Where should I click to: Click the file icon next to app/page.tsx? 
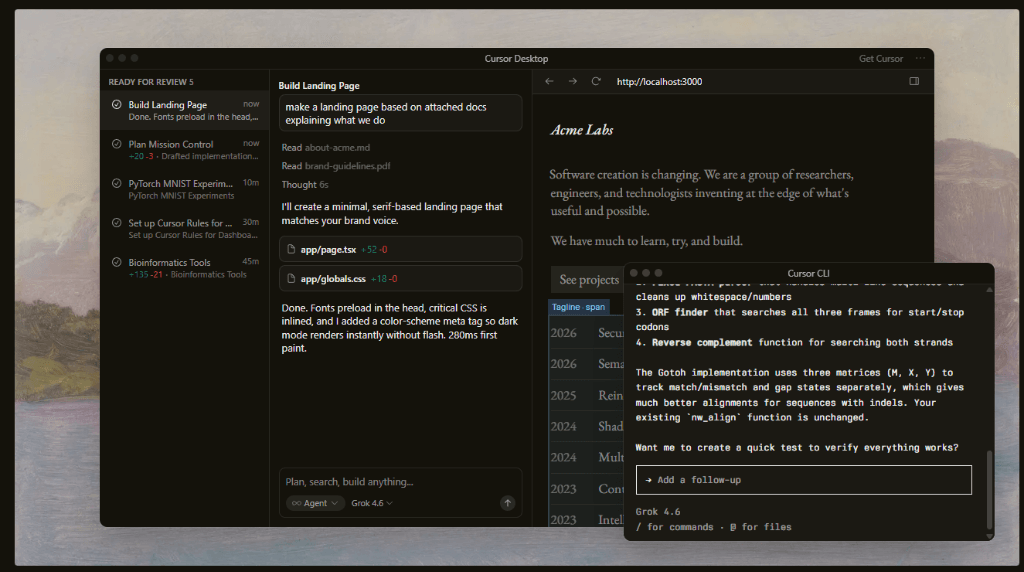[x=291, y=249]
